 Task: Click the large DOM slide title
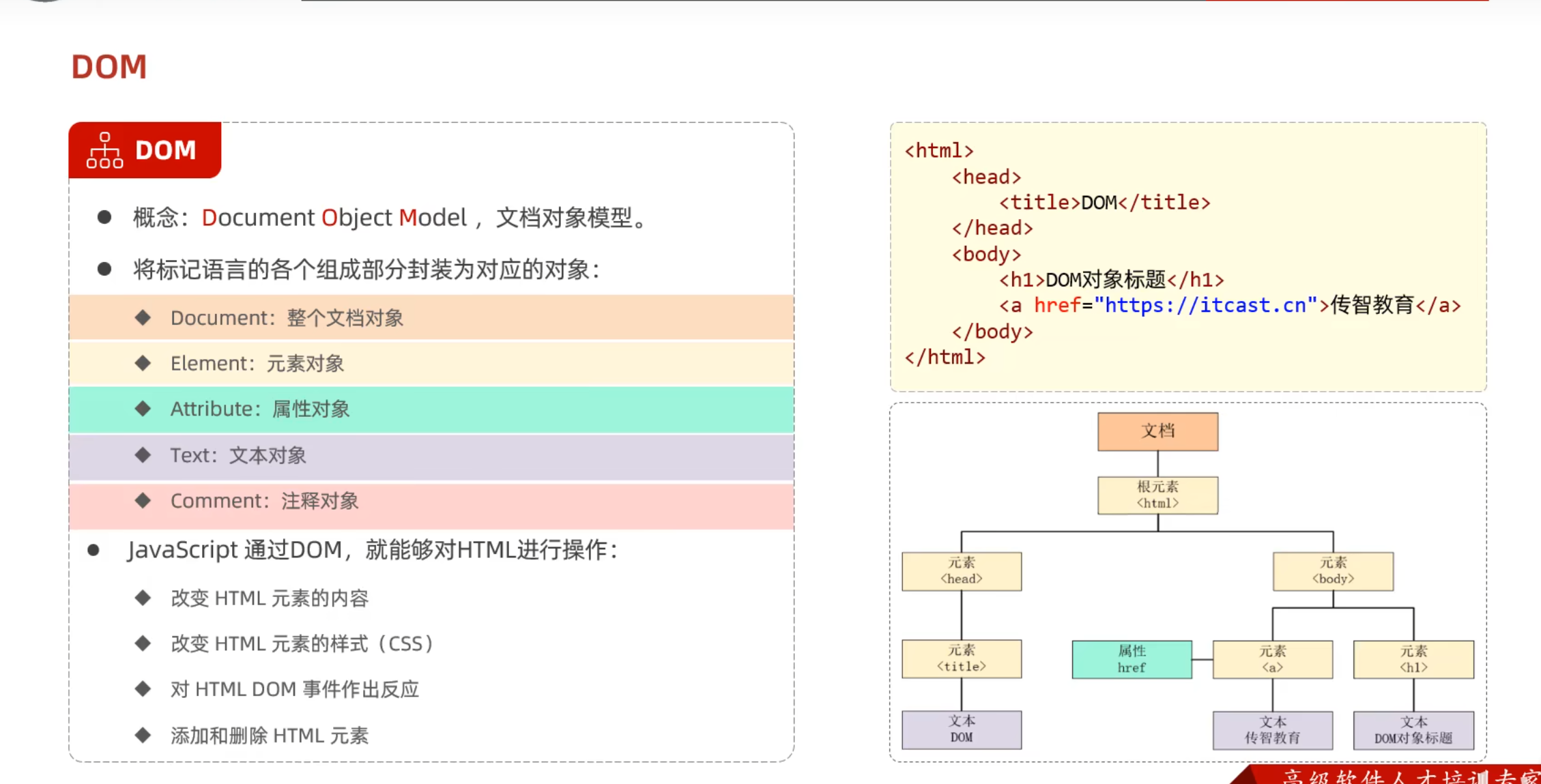pos(109,67)
